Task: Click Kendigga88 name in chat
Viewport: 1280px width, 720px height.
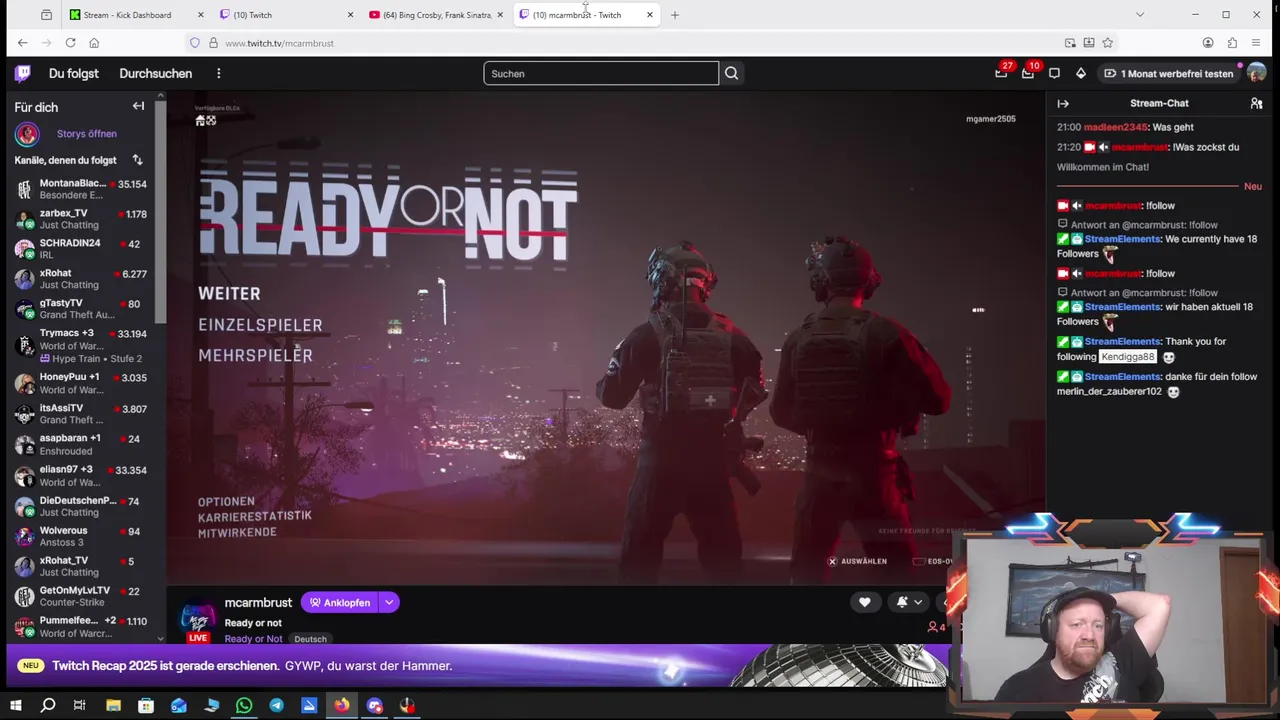Action: tap(1127, 357)
